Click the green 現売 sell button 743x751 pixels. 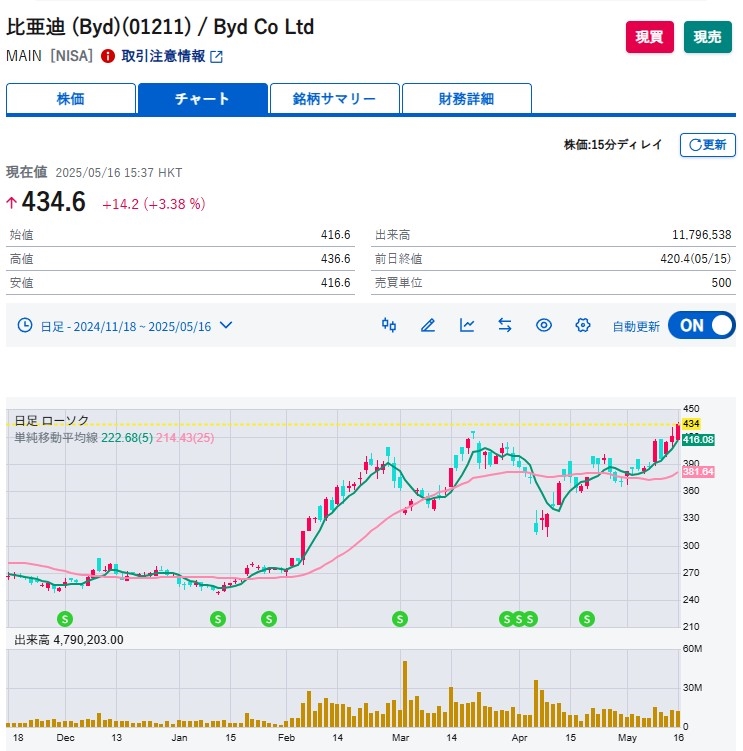[x=708, y=37]
